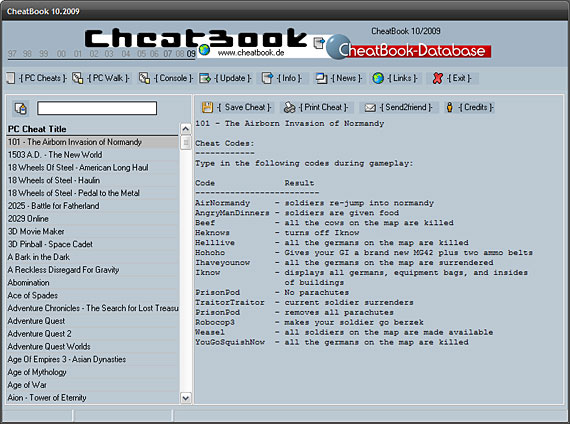Viewport: 570px width, 424px height.
Task: Click the list scrollbar down arrow
Action: tap(185, 398)
